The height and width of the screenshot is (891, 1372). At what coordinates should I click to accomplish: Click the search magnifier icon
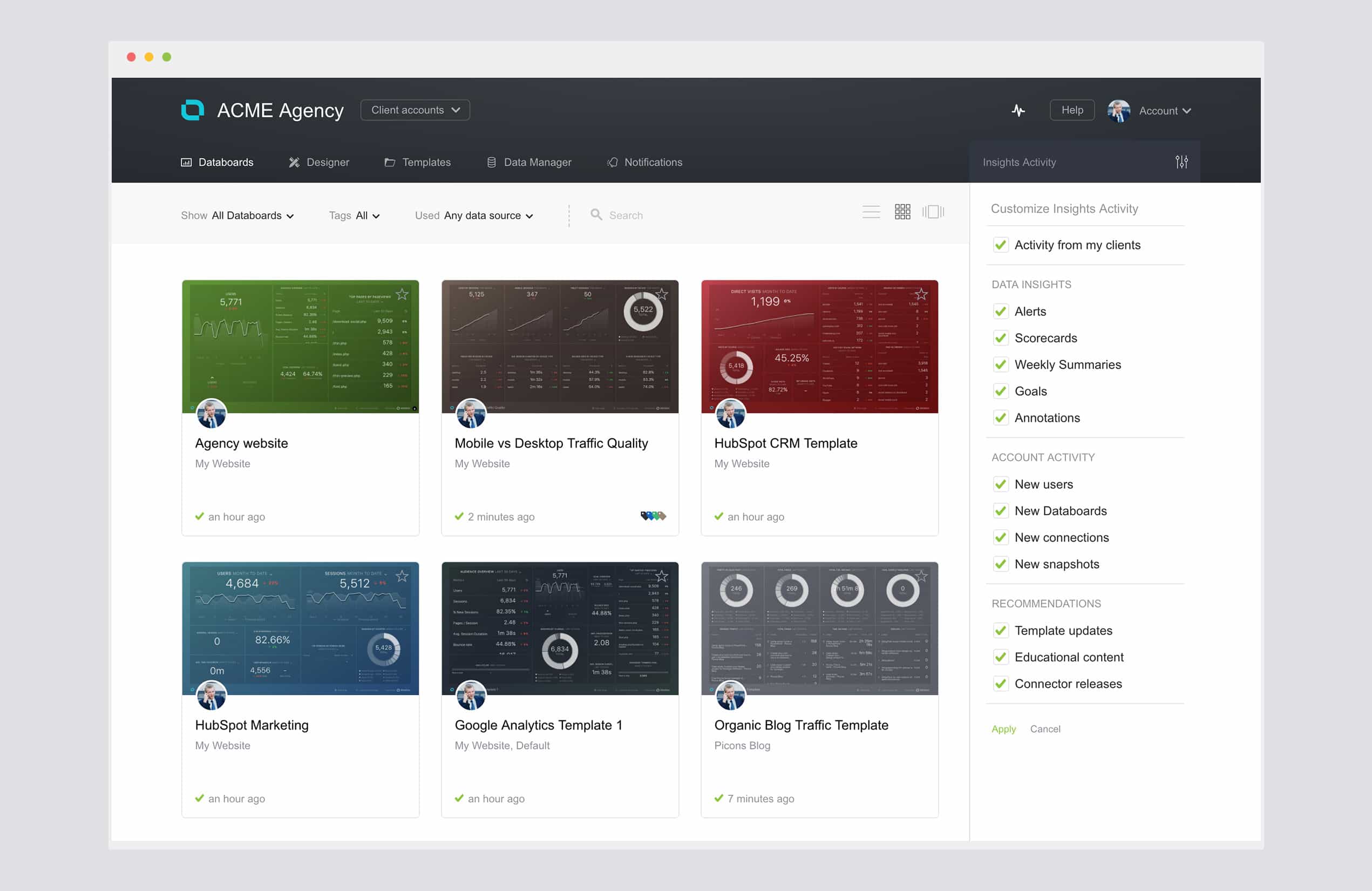tap(596, 215)
